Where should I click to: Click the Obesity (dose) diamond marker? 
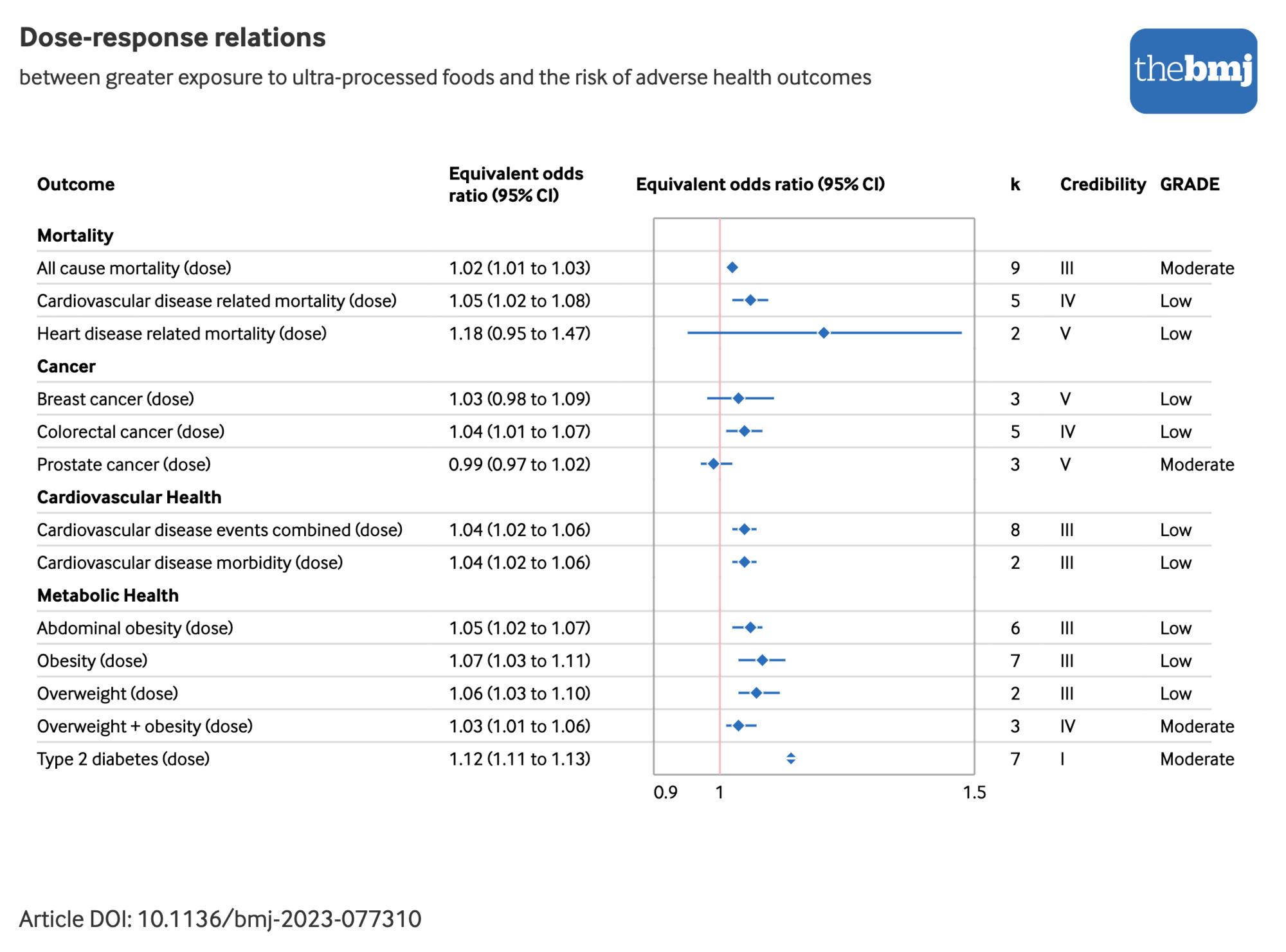click(x=762, y=660)
